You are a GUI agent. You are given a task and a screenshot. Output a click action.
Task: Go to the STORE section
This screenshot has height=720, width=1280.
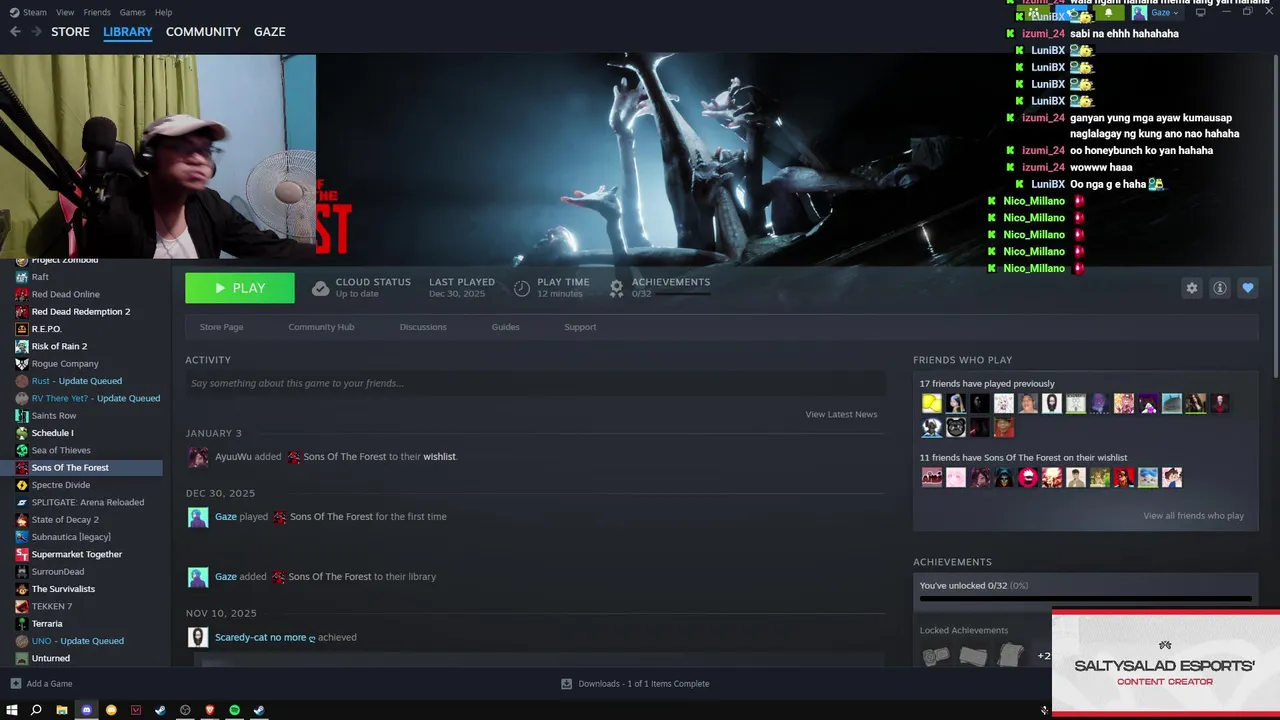(70, 32)
